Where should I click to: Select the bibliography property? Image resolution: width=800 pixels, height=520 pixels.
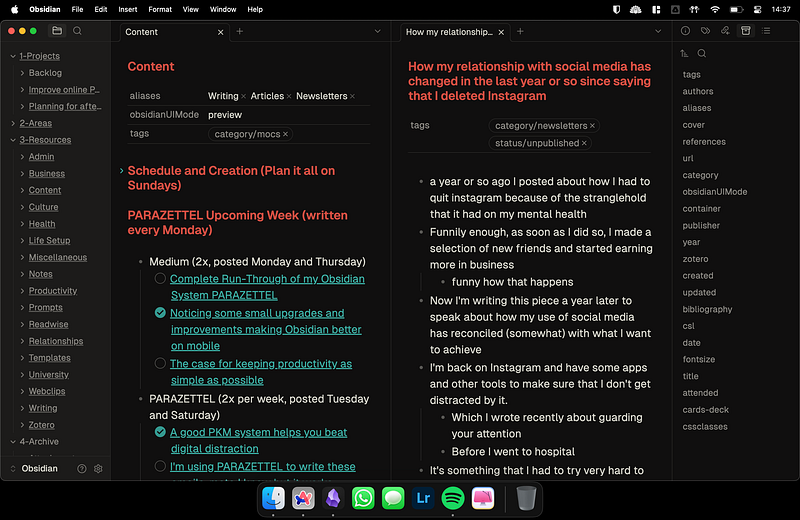(707, 309)
